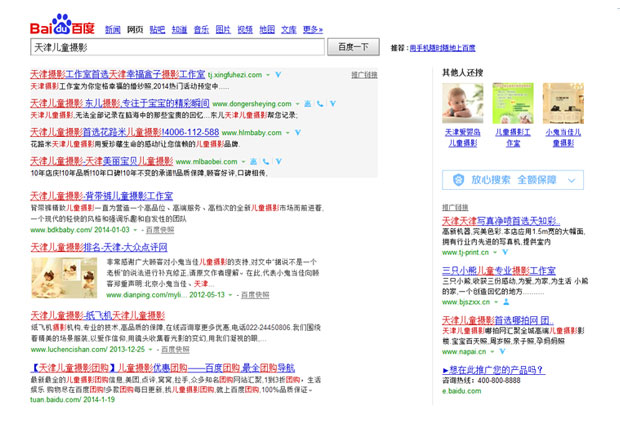Open the 儿童摄影工作室 related search link

(513, 138)
